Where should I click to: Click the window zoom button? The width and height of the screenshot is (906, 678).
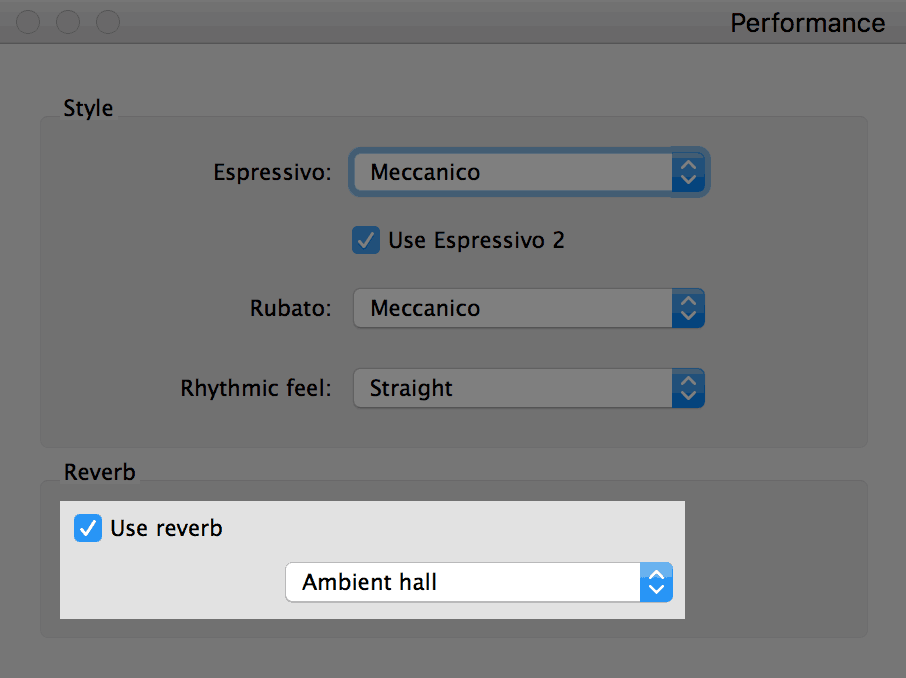click(x=107, y=22)
